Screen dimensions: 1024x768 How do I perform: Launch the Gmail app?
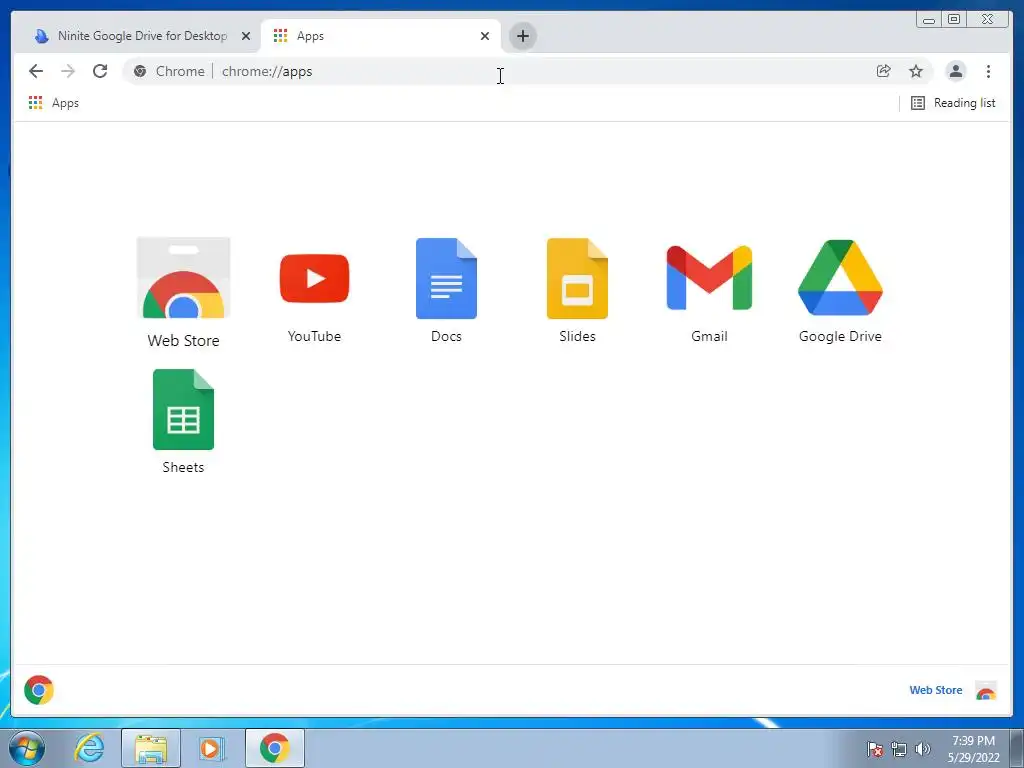[709, 278]
